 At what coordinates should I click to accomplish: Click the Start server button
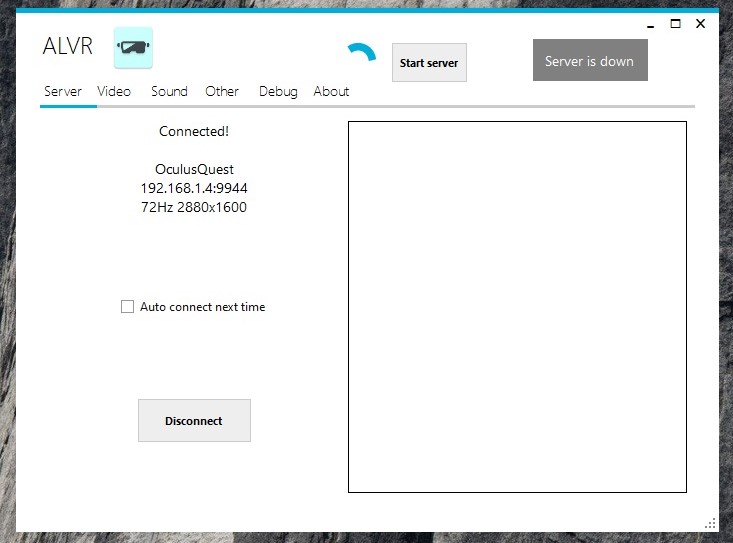coord(429,63)
